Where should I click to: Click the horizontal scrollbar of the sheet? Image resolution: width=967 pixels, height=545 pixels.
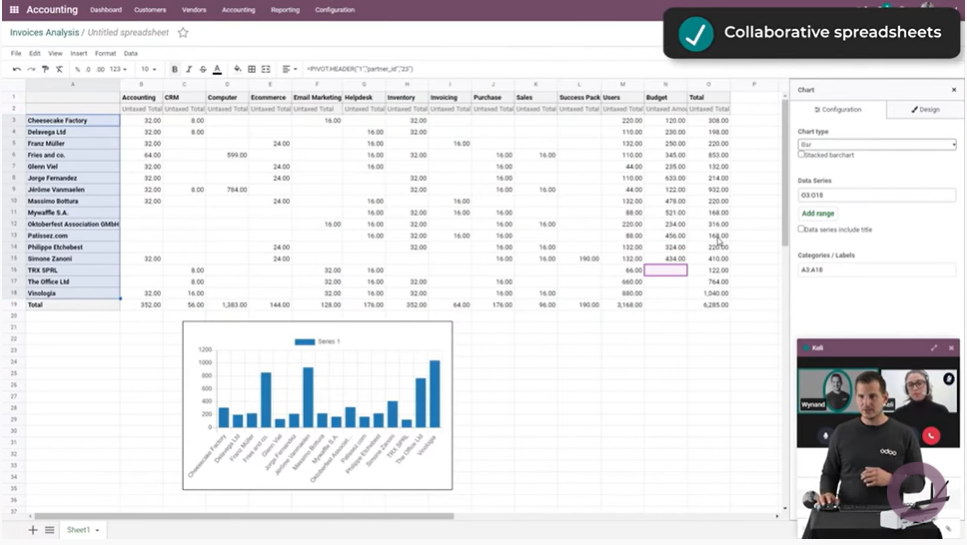pyautogui.click(x=244, y=516)
